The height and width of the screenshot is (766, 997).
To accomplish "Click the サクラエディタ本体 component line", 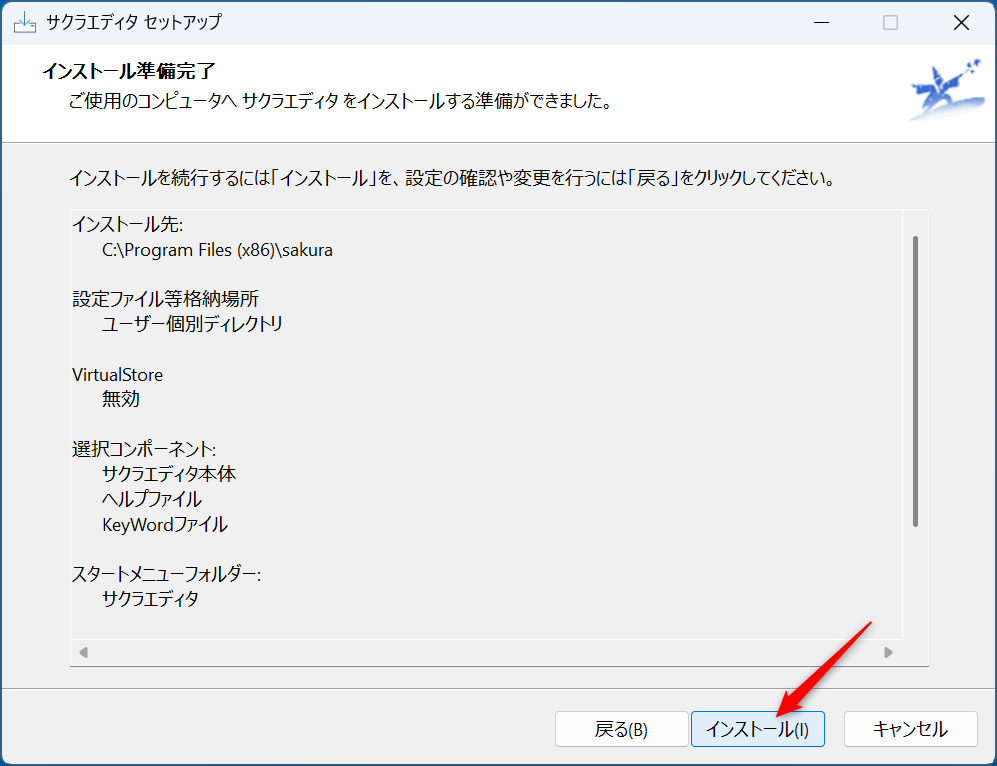I will point(168,474).
